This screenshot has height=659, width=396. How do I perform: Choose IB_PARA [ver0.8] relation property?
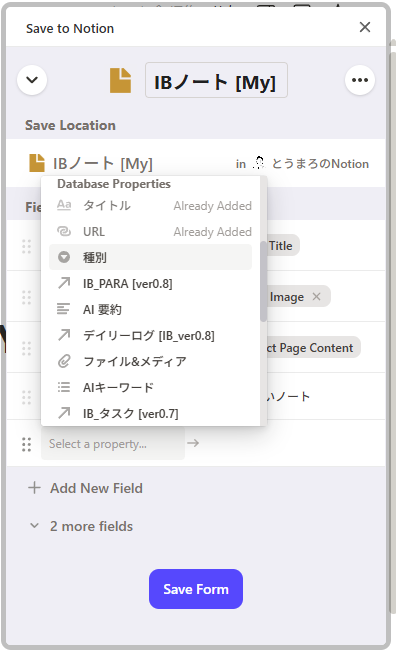coord(150,284)
